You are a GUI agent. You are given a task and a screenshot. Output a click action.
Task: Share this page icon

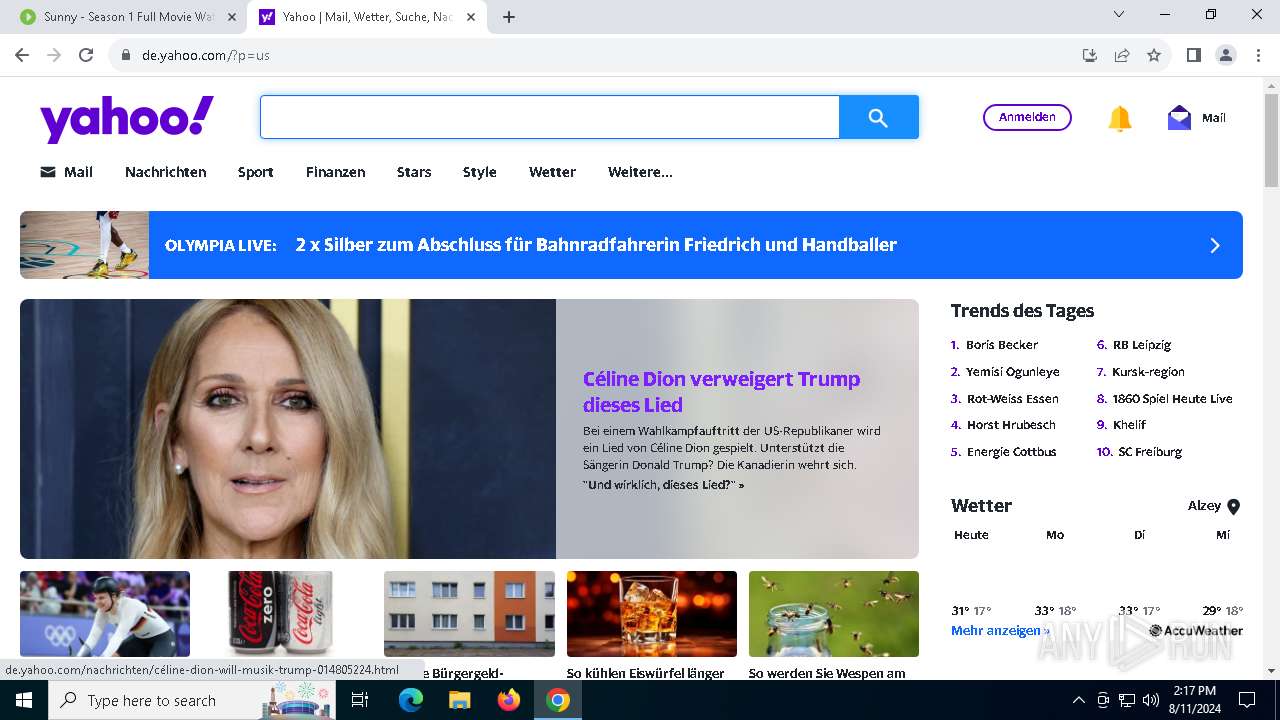pyautogui.click(x=1122, y=55)
